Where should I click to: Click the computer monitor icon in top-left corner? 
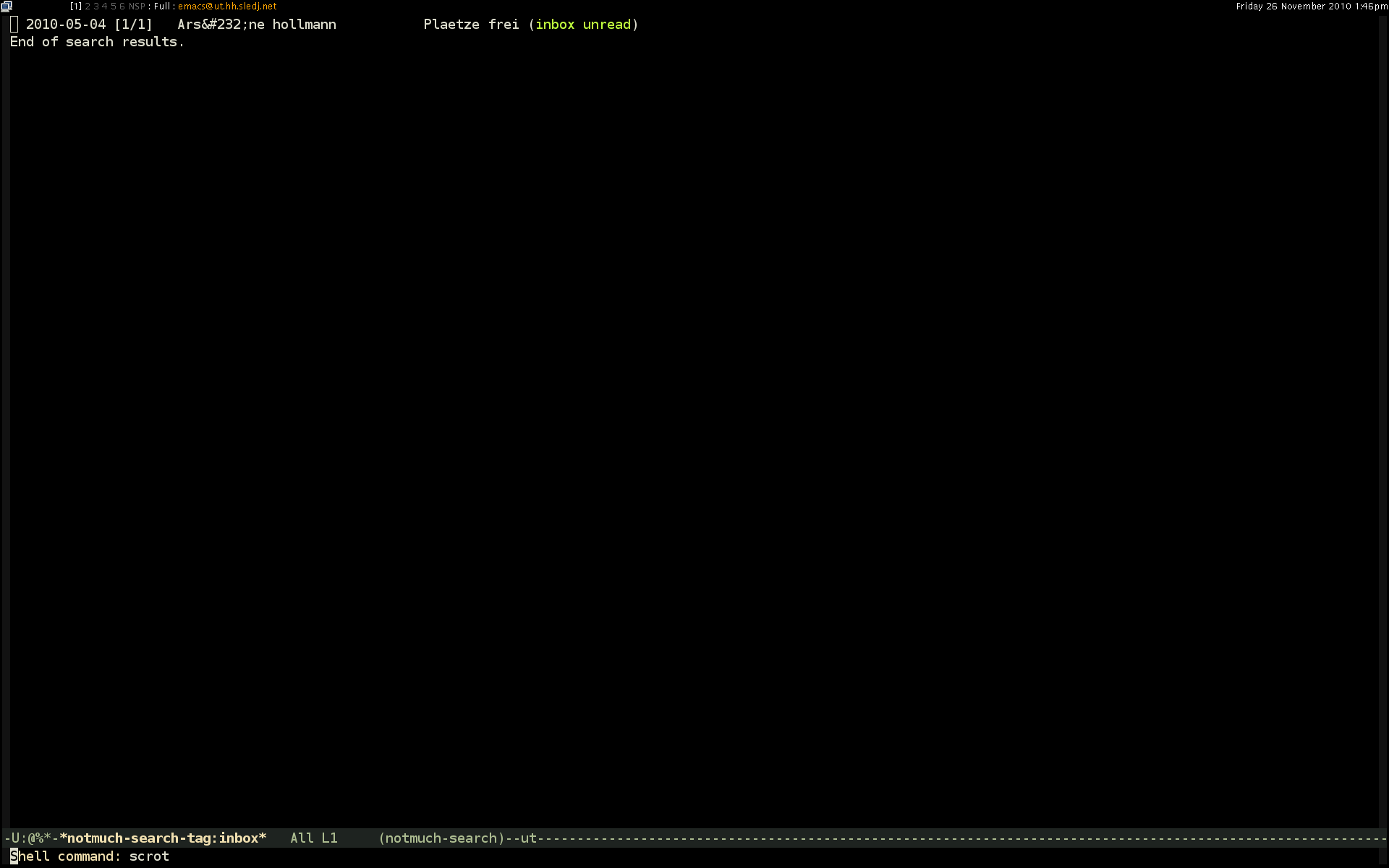click(x=7, y=6)
